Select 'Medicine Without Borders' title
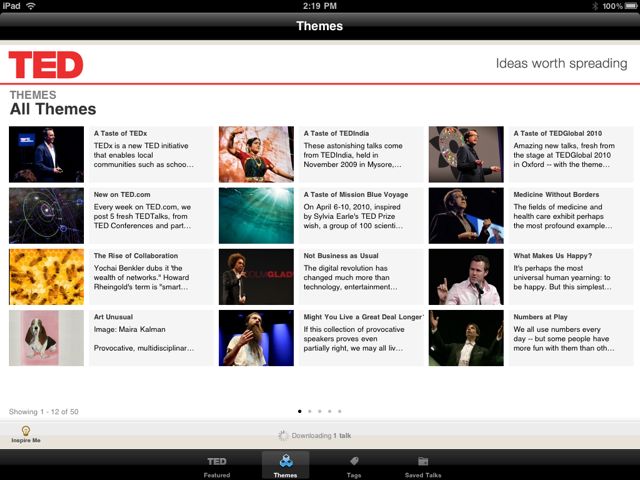 556,195
